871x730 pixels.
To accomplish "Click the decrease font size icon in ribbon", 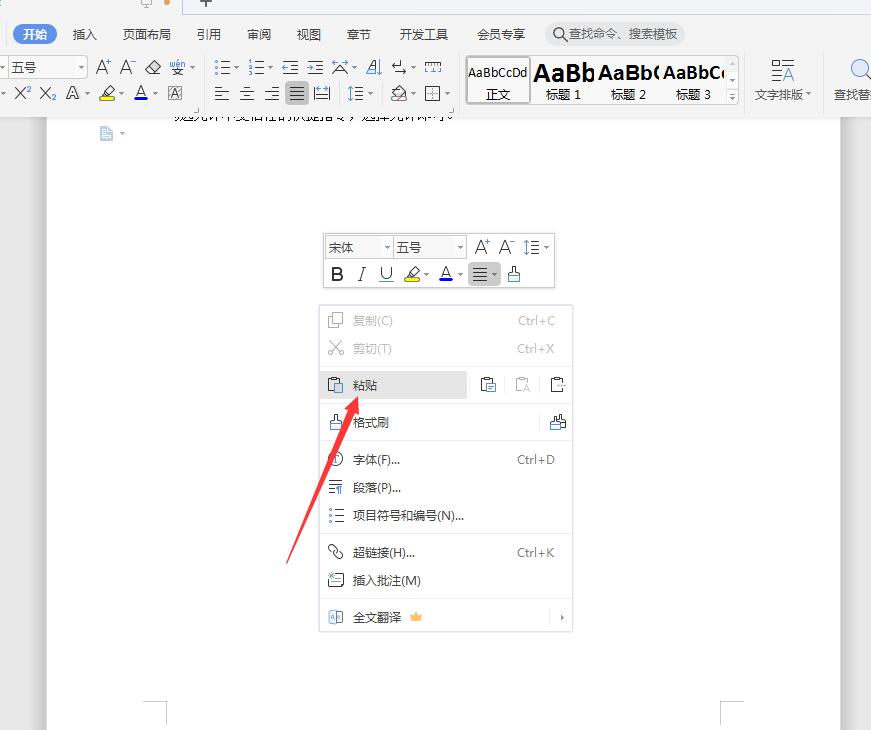I will click(x=127, y=68).
